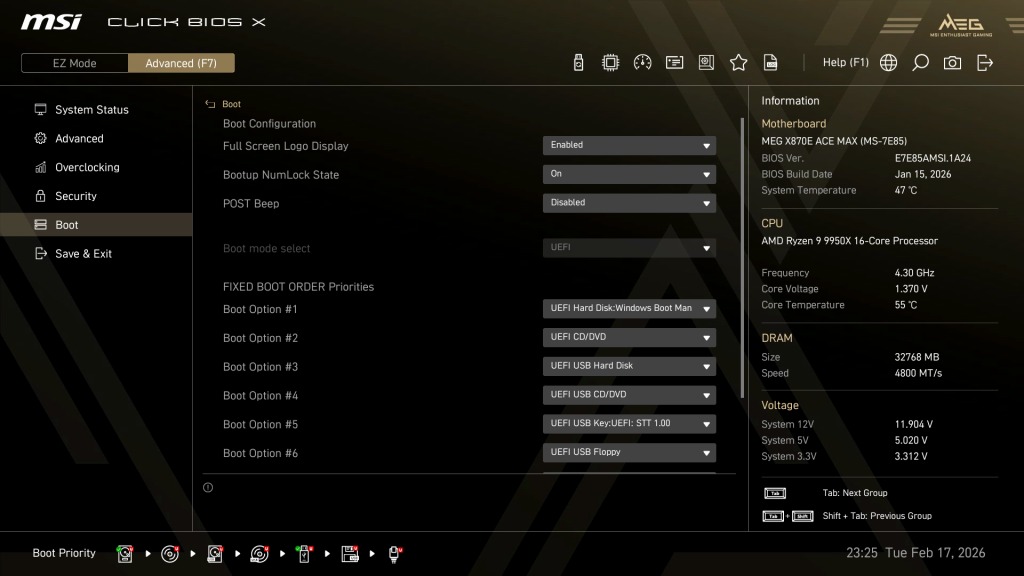Click motherboard name MEG X870E ACE MAX (MS-7E85)
Screen dimensions: 1024x576
(x=834, y=141)
